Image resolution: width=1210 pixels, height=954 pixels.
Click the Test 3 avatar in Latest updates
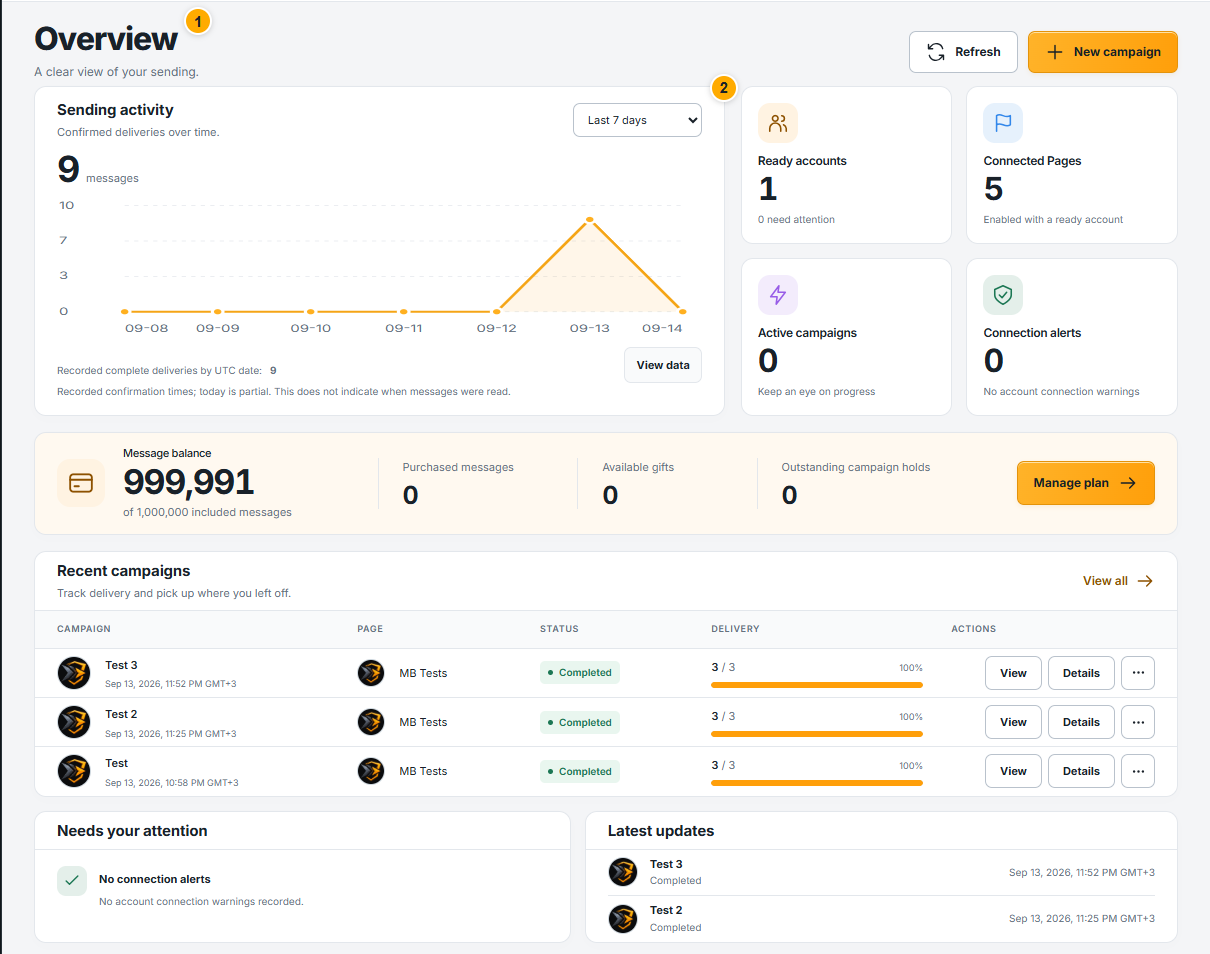point(623,872)
